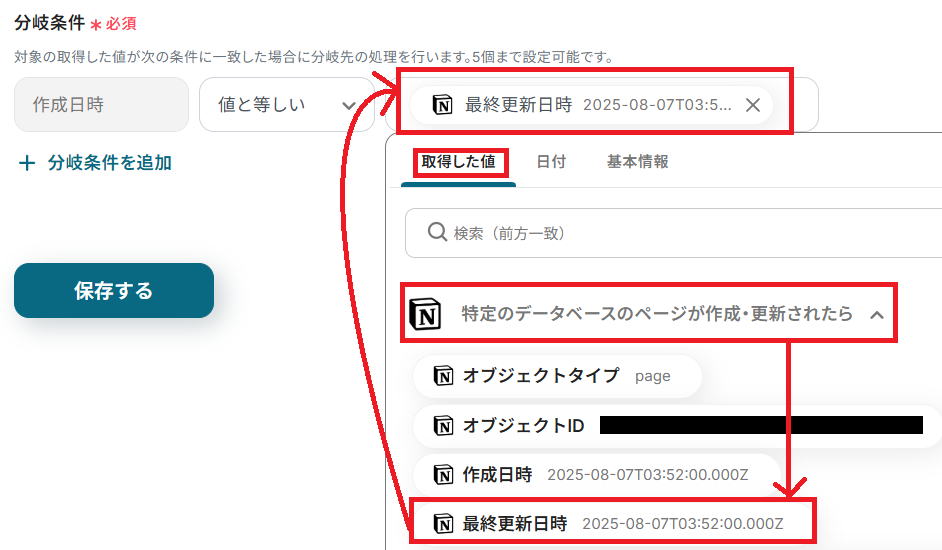Screen dimensions: 942x550
Task: Add a new condition via 分岐条件を追加
Action: (96, 163)
